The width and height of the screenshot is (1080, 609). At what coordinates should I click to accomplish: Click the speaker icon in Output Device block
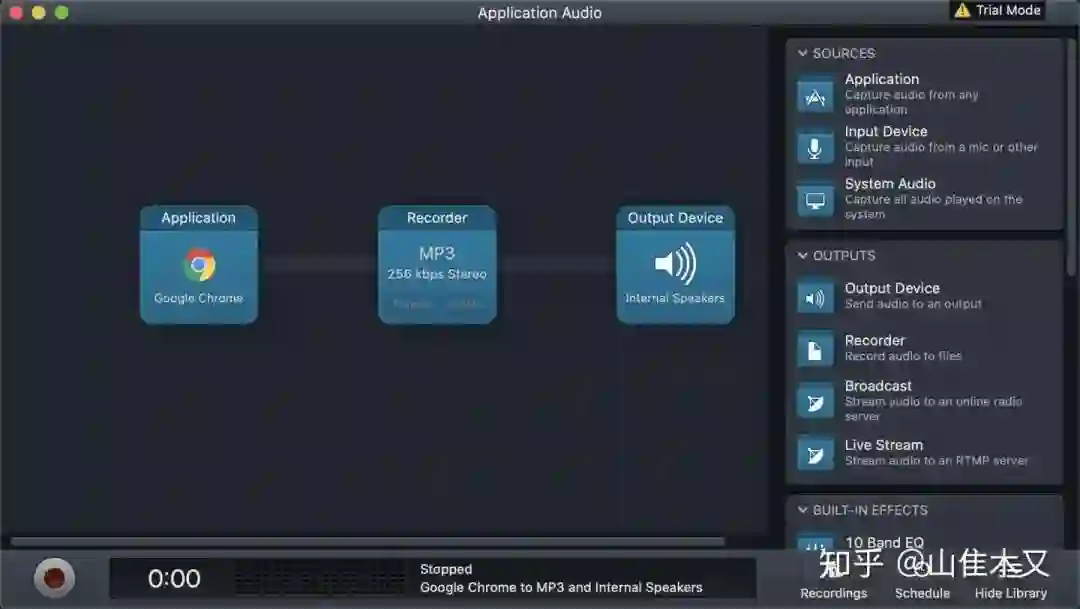coord(675,263)
